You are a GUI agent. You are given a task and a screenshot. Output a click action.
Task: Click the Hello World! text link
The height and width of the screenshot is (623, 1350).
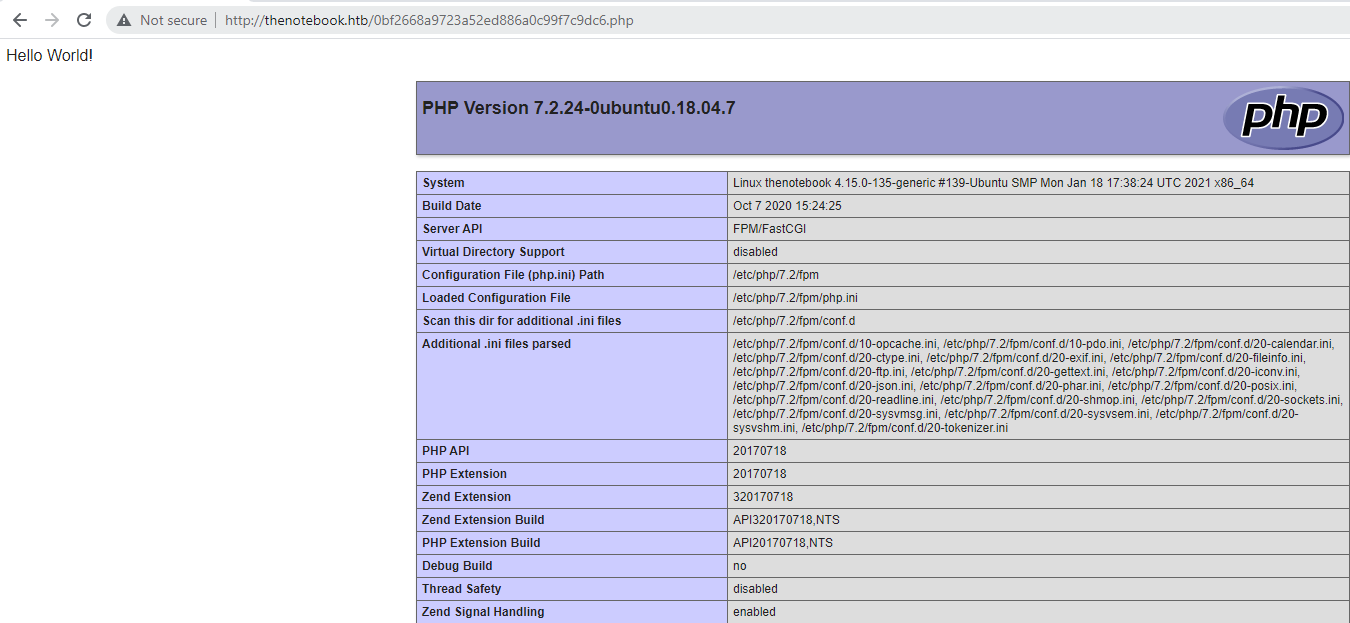click(48, 55)
